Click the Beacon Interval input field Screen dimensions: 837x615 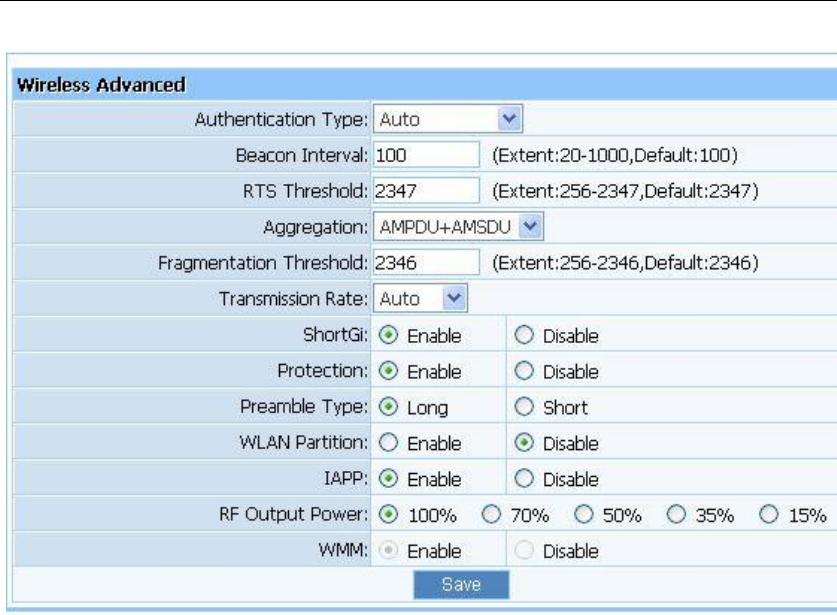click(426, 155)
